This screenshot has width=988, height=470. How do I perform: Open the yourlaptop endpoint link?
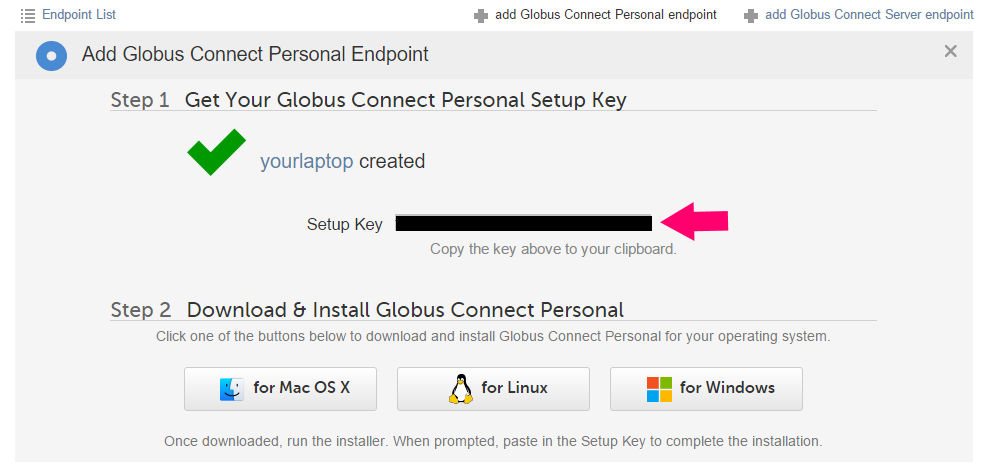[306, 161]
